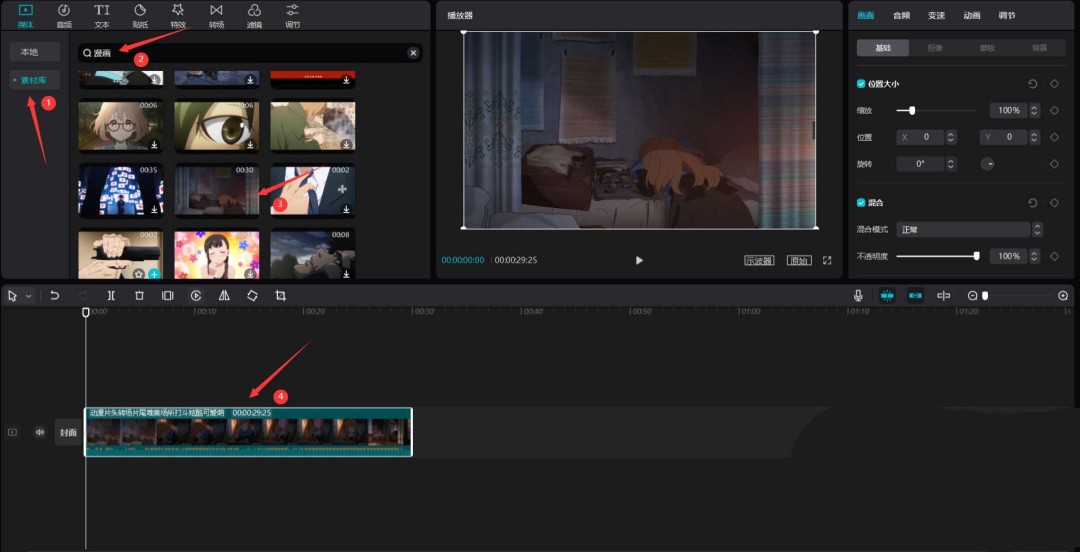Expand the 素材库 section in the sidebar
Image resolution: width=1080 pixels, height=552 pixels.
click(x=35, y=80)
